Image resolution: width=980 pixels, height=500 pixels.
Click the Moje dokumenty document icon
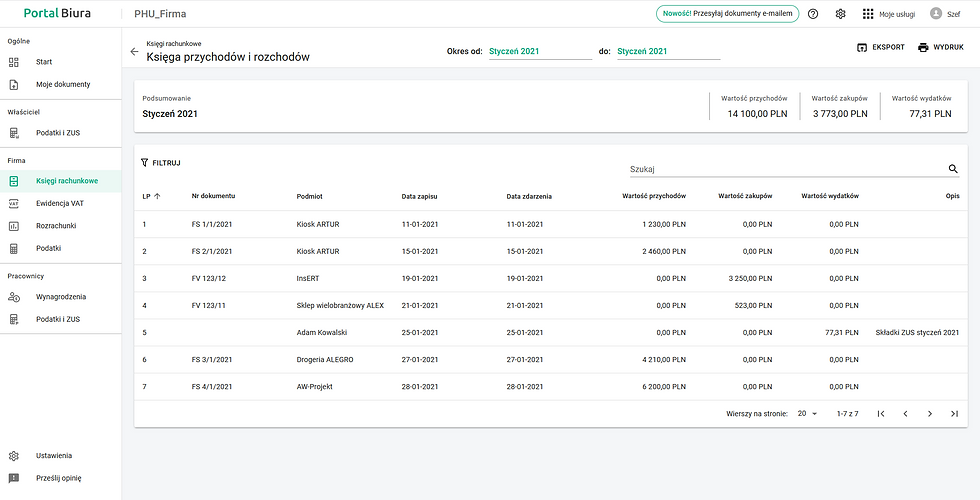point(14,84)
